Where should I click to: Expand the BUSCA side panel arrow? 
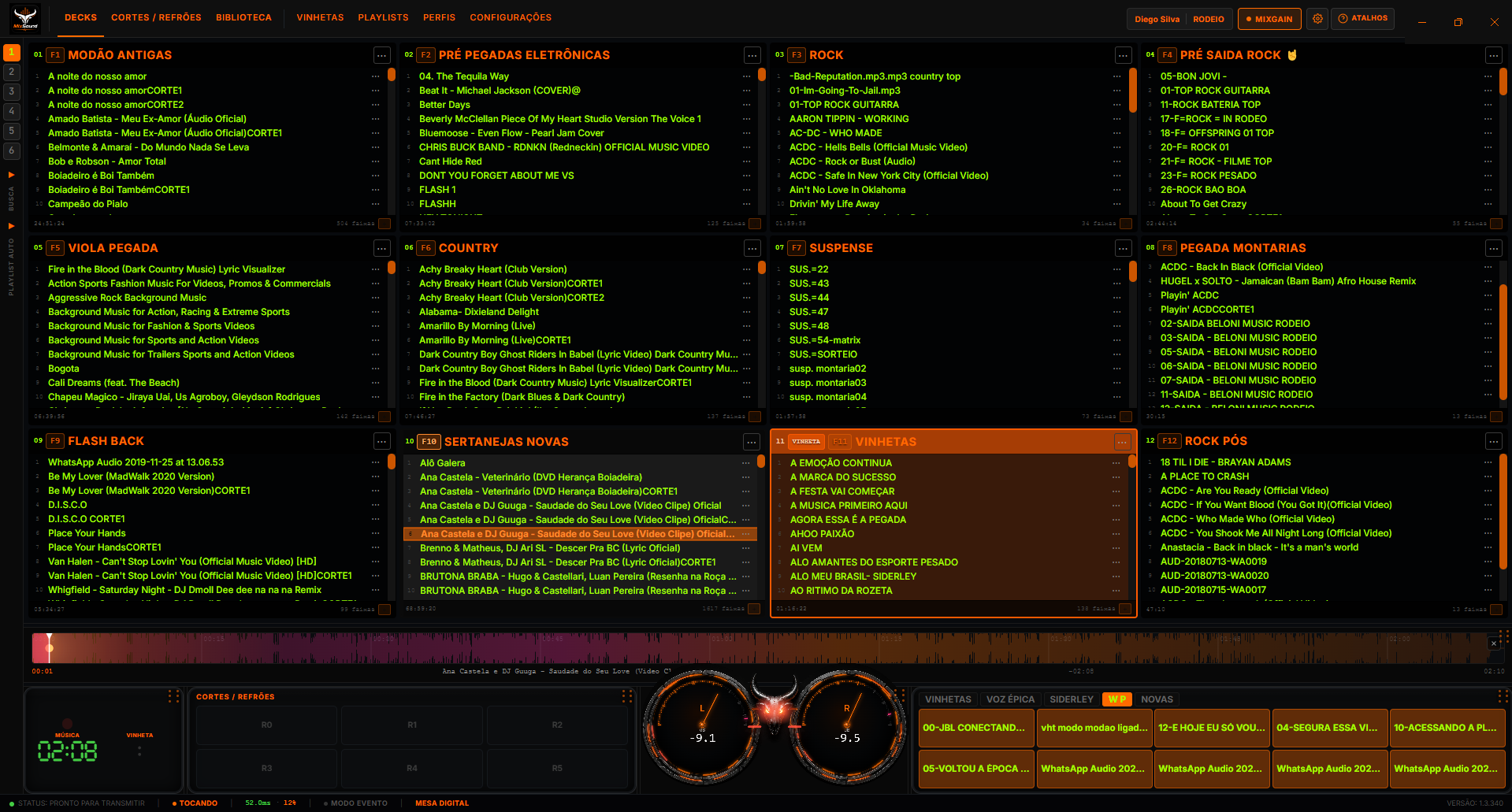(x=11, y=175)
